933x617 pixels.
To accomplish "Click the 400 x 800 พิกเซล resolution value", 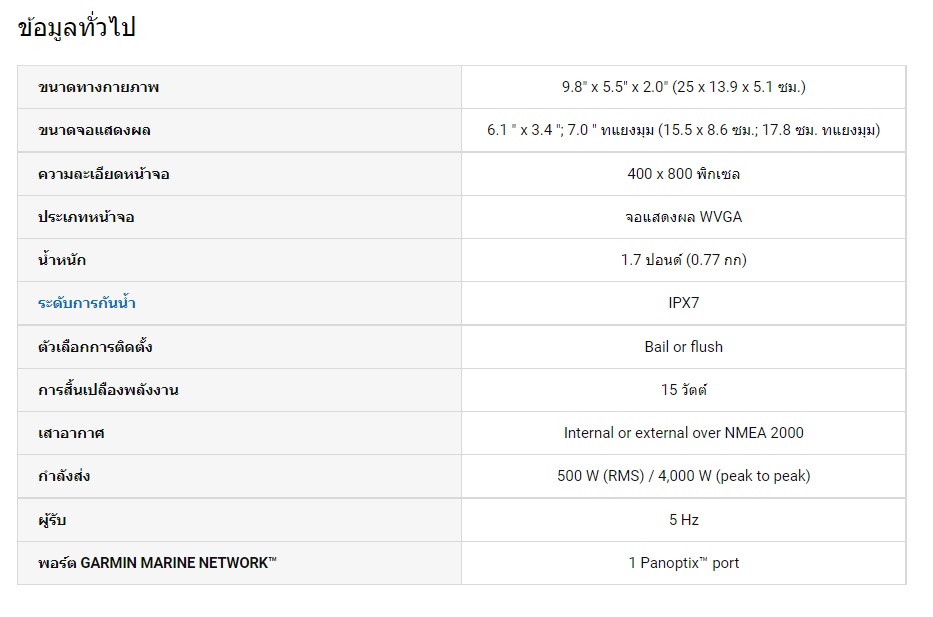I will 684,174.
